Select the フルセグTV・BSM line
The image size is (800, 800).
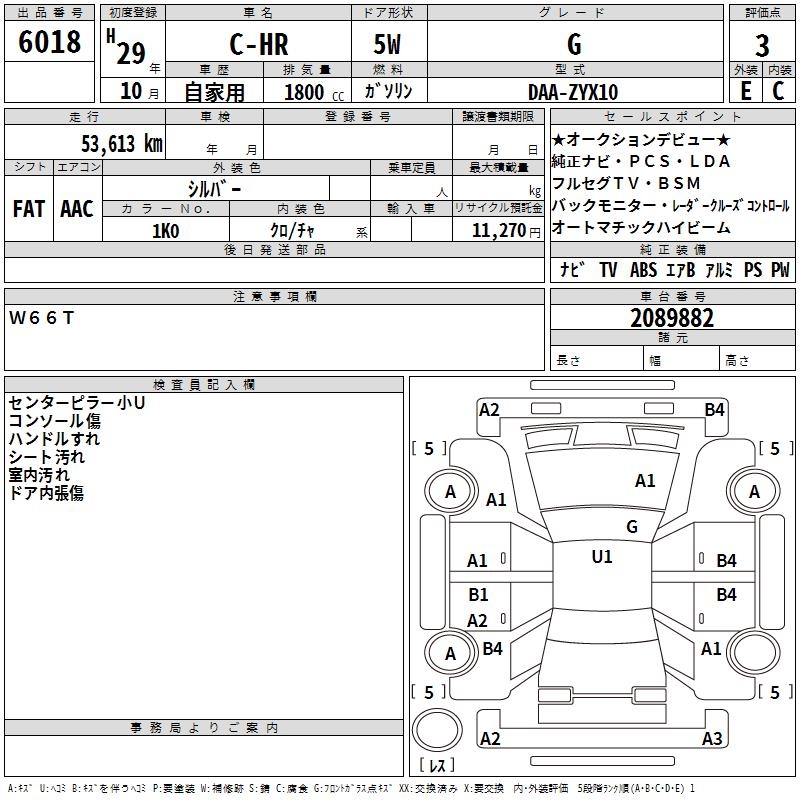tap(626, 183)
